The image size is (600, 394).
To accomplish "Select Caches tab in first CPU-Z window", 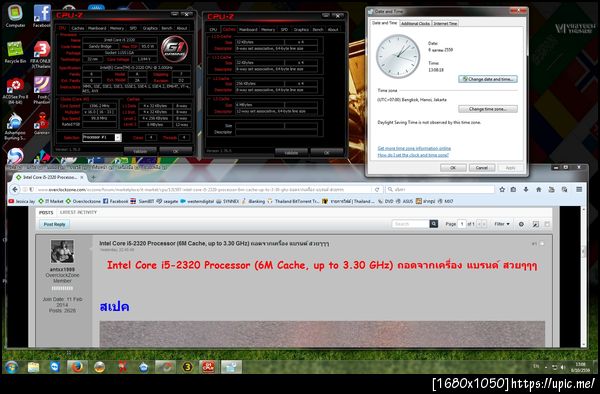I will (77, 28).
